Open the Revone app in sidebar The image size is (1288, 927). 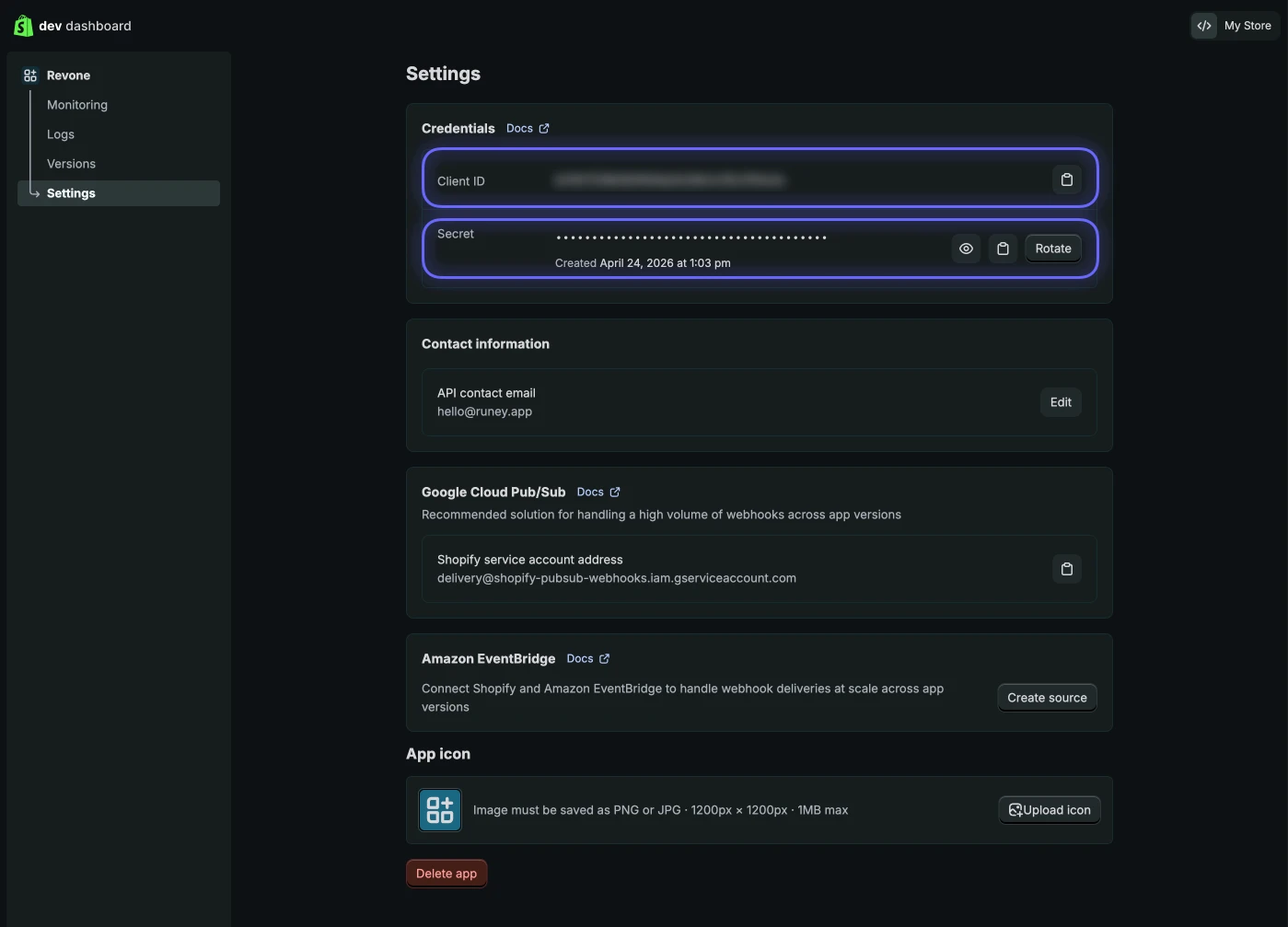click(x=69, y=75)
